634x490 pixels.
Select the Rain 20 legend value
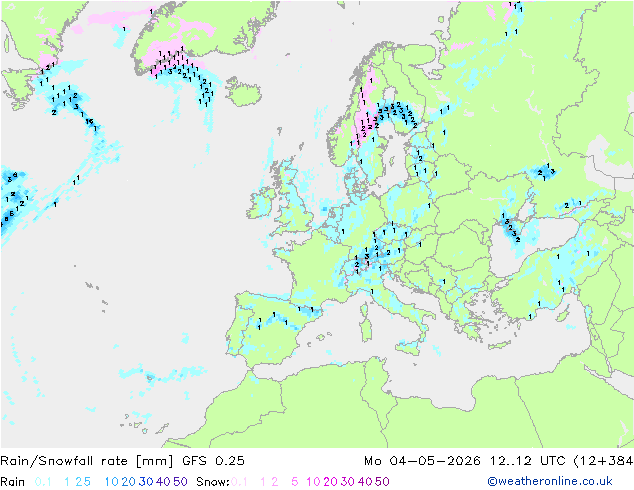coord(129,482)
